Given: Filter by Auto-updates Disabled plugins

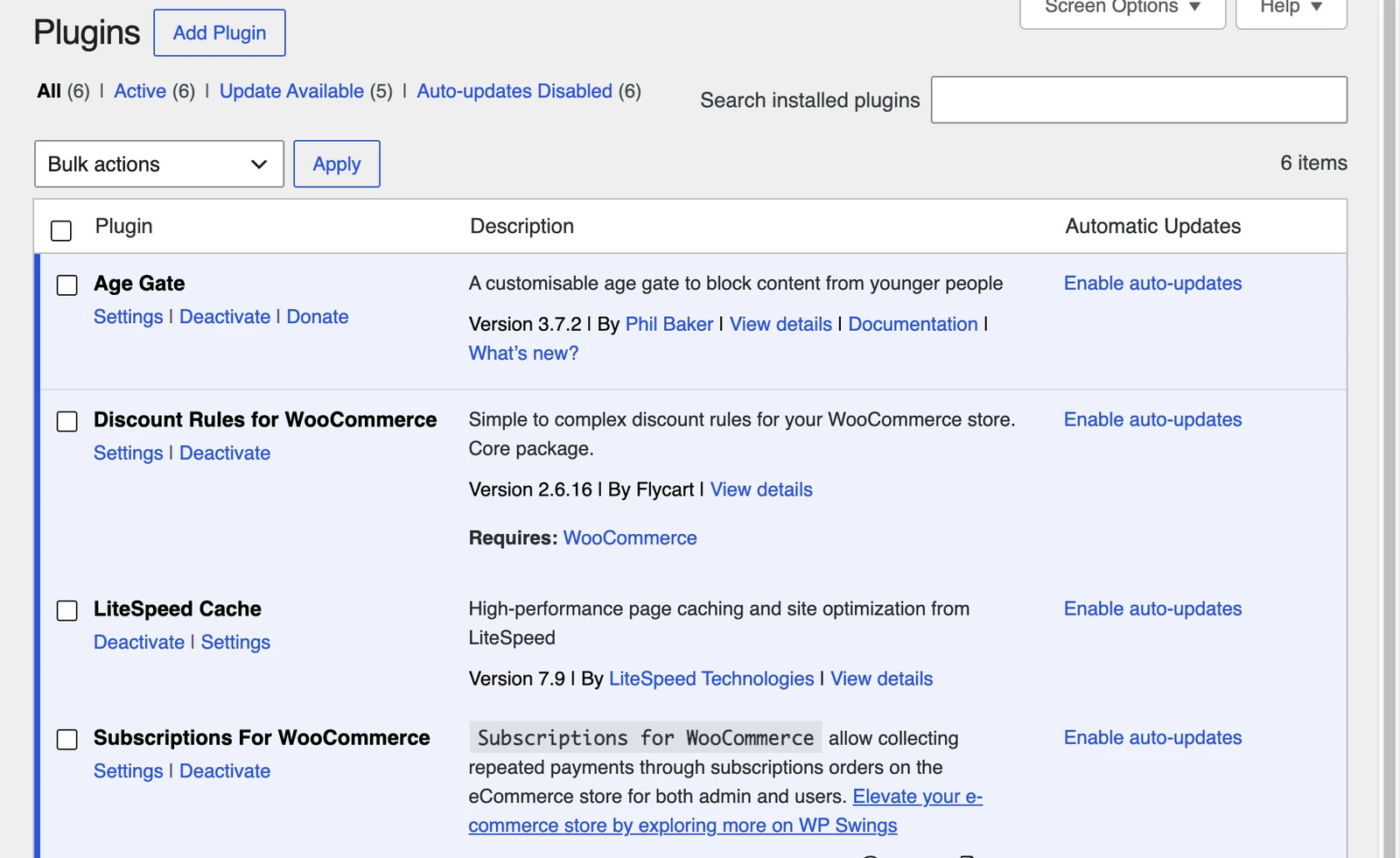Looking at the screenshot, I should click(514, 91).
